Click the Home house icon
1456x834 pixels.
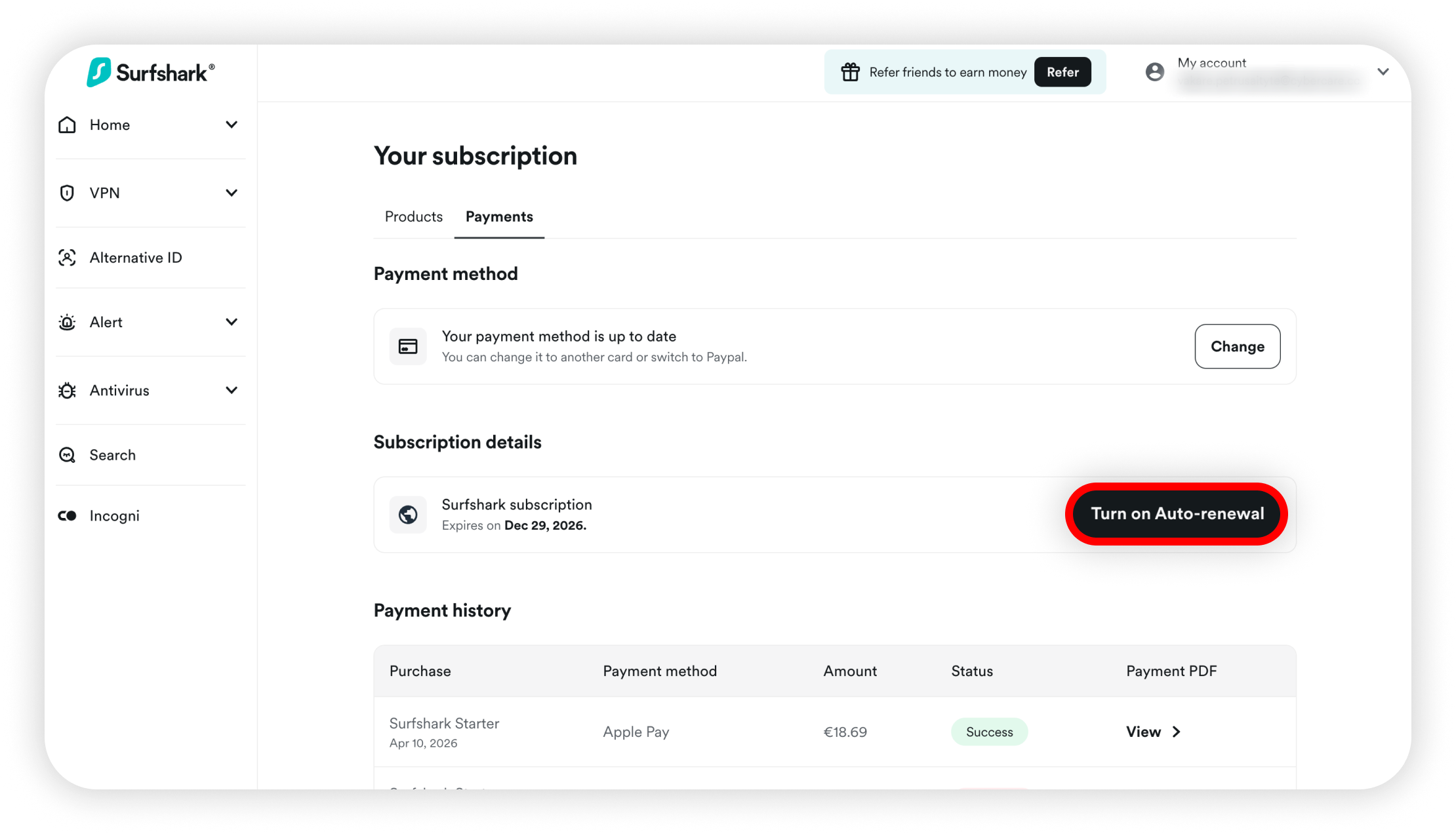tap(67, 125)
